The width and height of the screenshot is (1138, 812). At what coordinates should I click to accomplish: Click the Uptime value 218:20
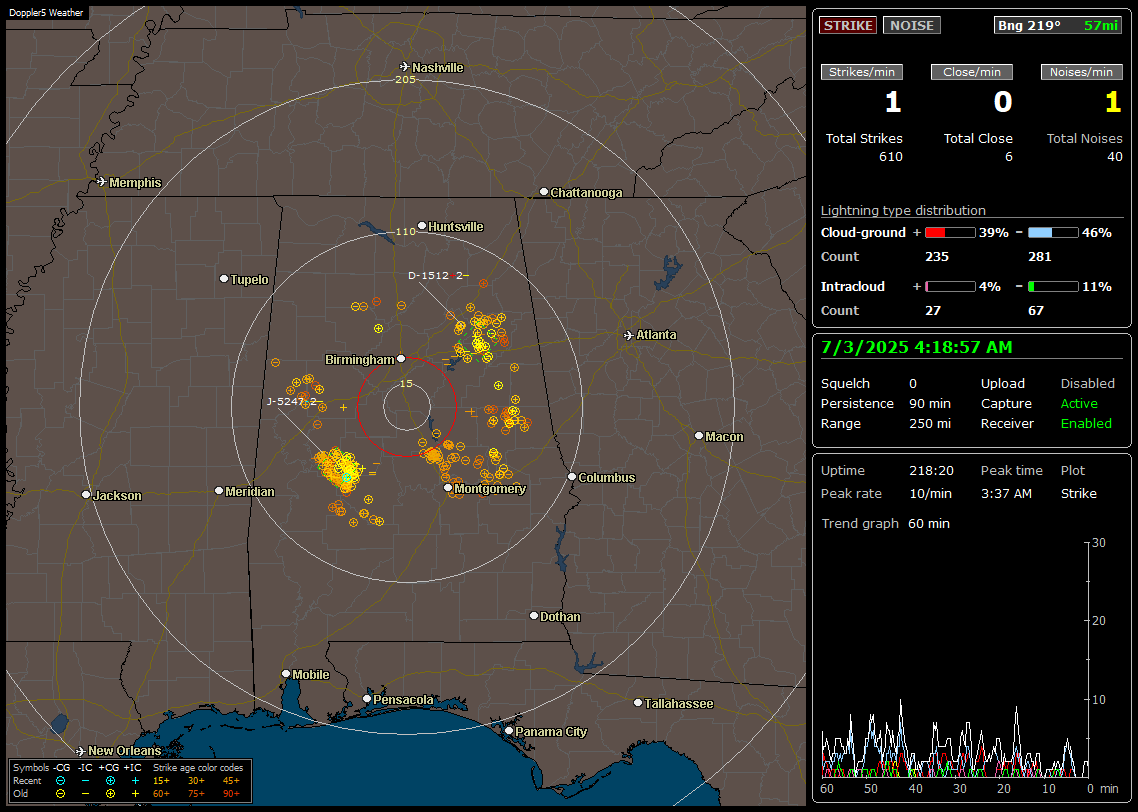coord(931,470)
